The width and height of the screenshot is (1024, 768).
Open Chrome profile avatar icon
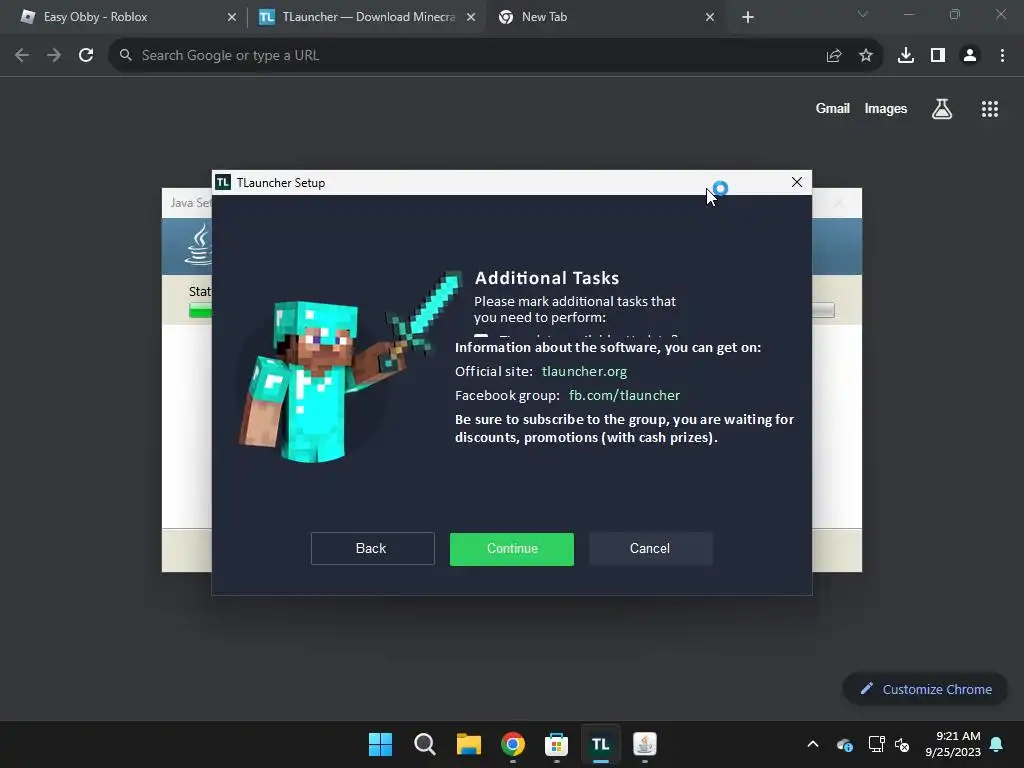(970, 56)
